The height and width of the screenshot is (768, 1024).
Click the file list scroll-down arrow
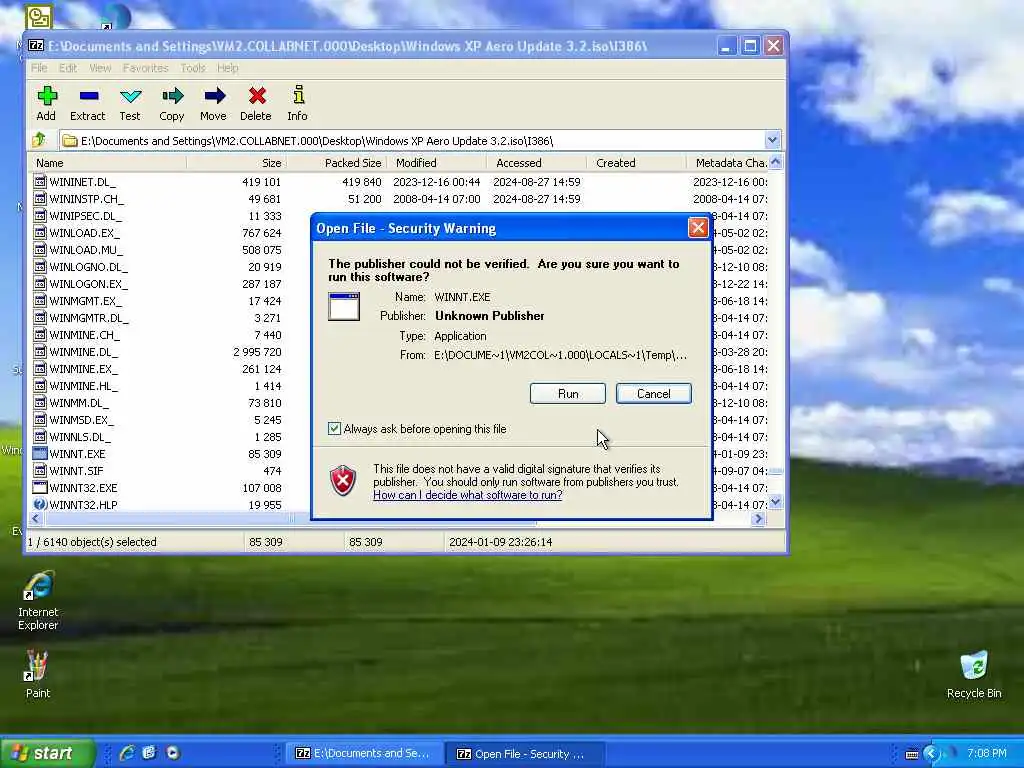pos(775,502)
